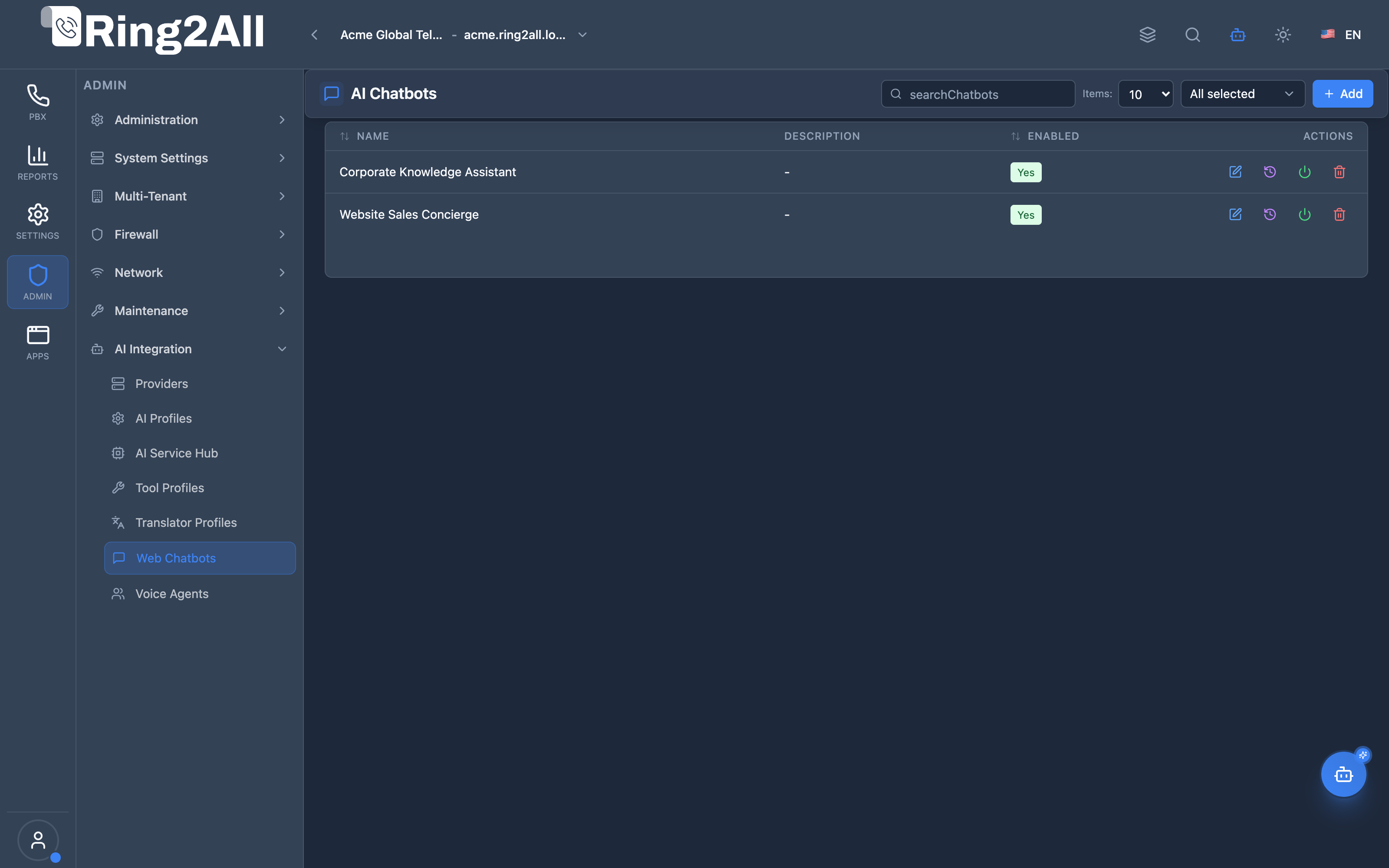Open the Apps section in the left rail
This screenshot has width=1389, height=868.
coord(37,343)
